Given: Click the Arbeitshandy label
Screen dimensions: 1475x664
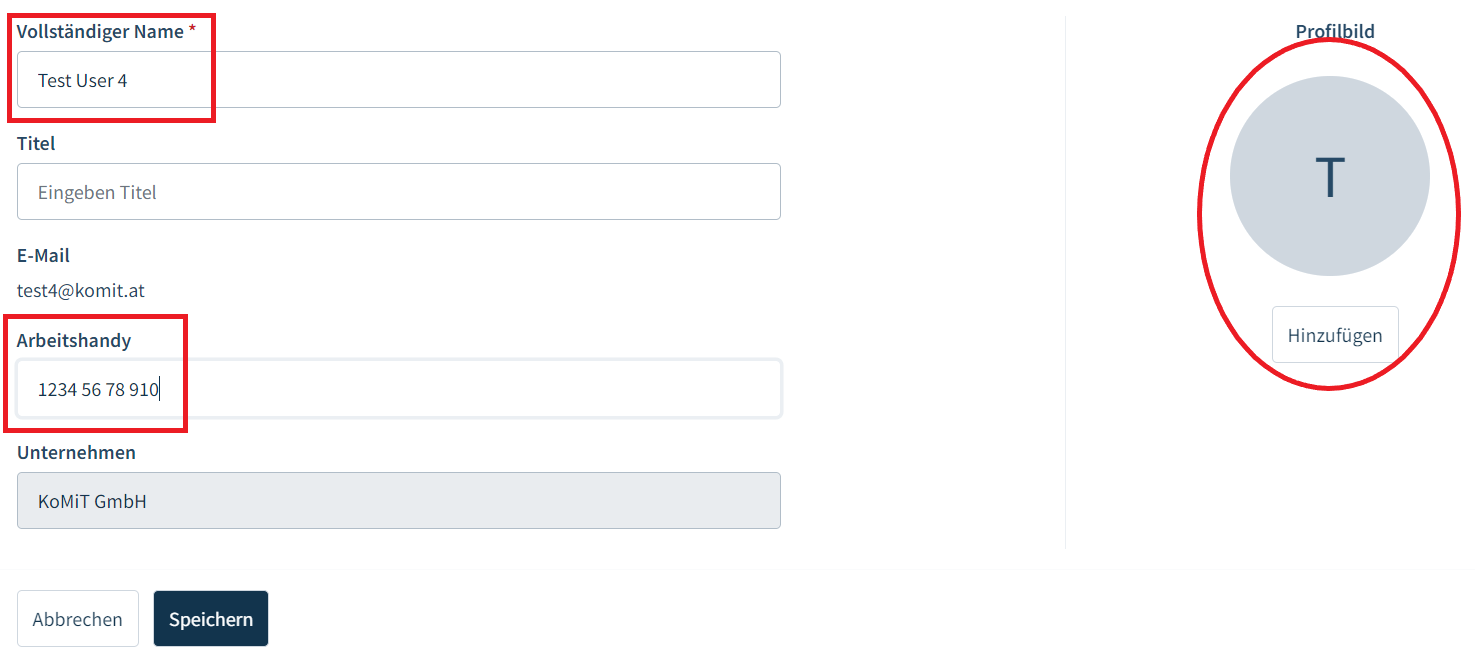Looking at the screenshot, I should [x=74, y=340].
